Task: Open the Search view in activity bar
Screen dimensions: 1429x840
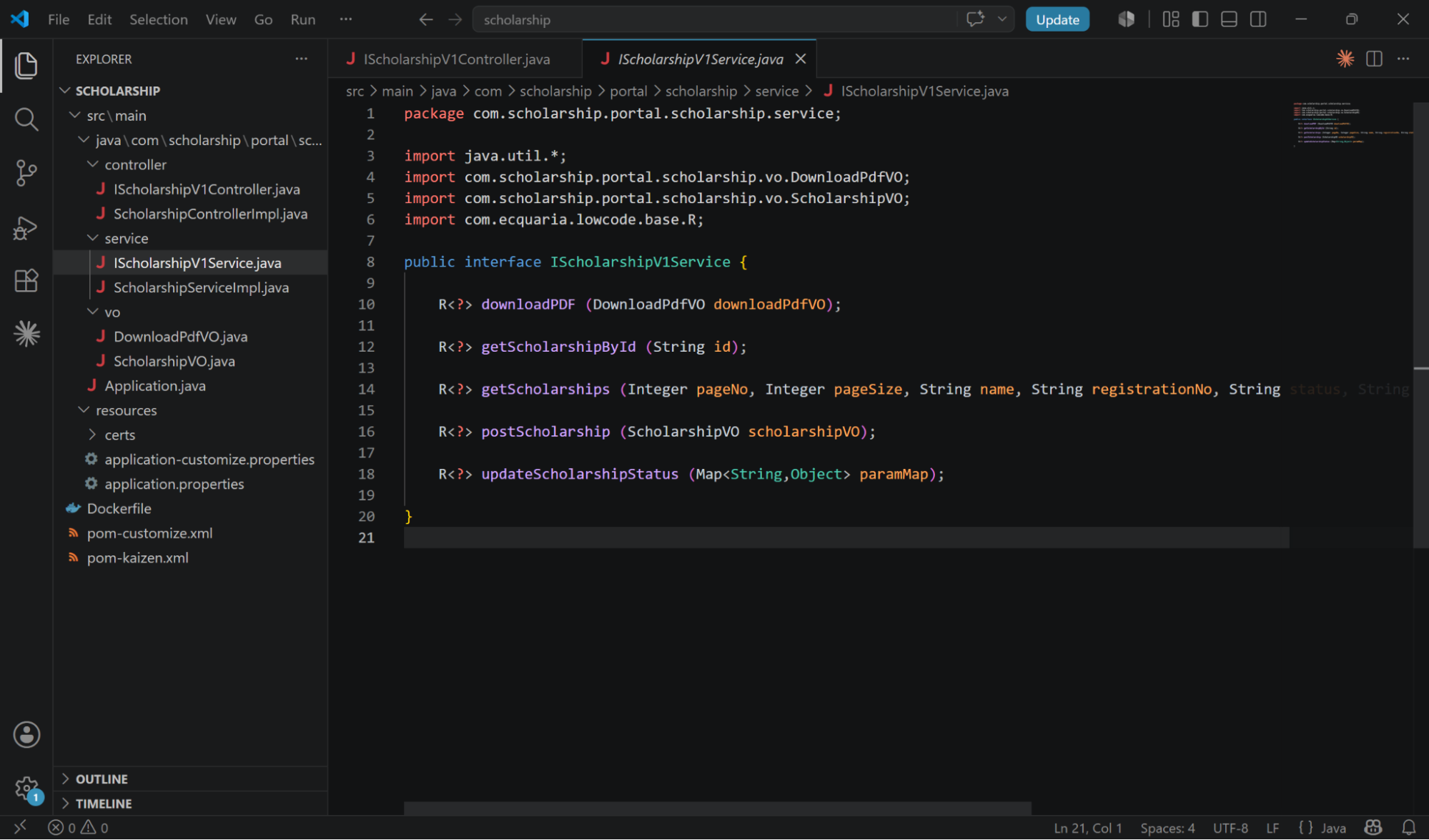Action: [26, 119]
